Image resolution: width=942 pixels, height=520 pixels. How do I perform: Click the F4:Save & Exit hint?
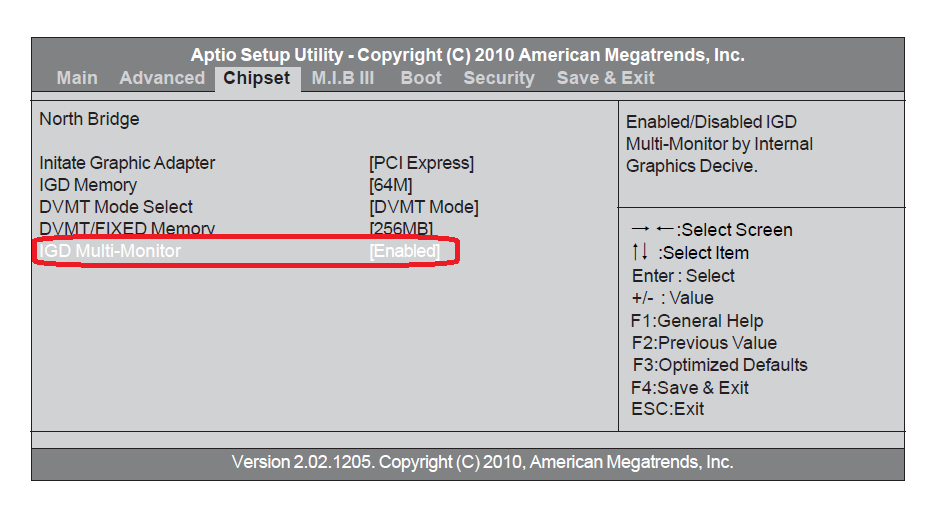(x=690, y=387)
